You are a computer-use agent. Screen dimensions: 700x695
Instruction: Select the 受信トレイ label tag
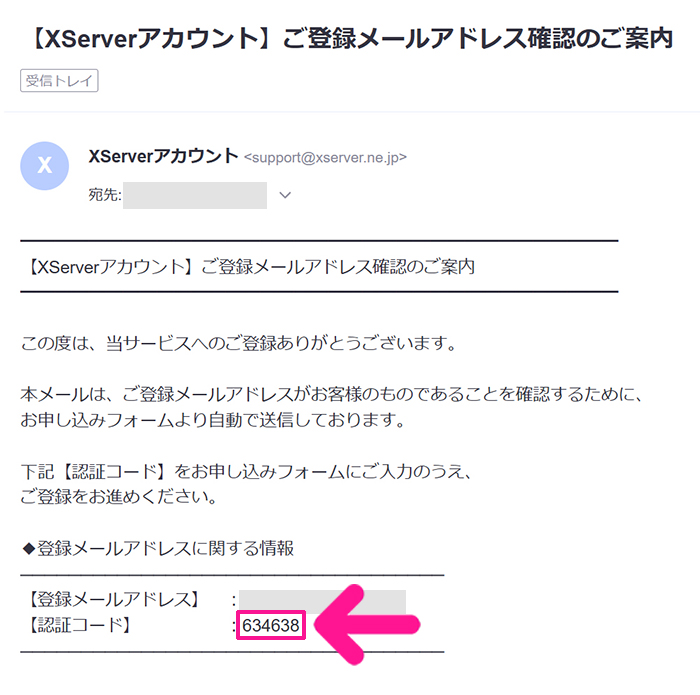[x=59, y=80]
